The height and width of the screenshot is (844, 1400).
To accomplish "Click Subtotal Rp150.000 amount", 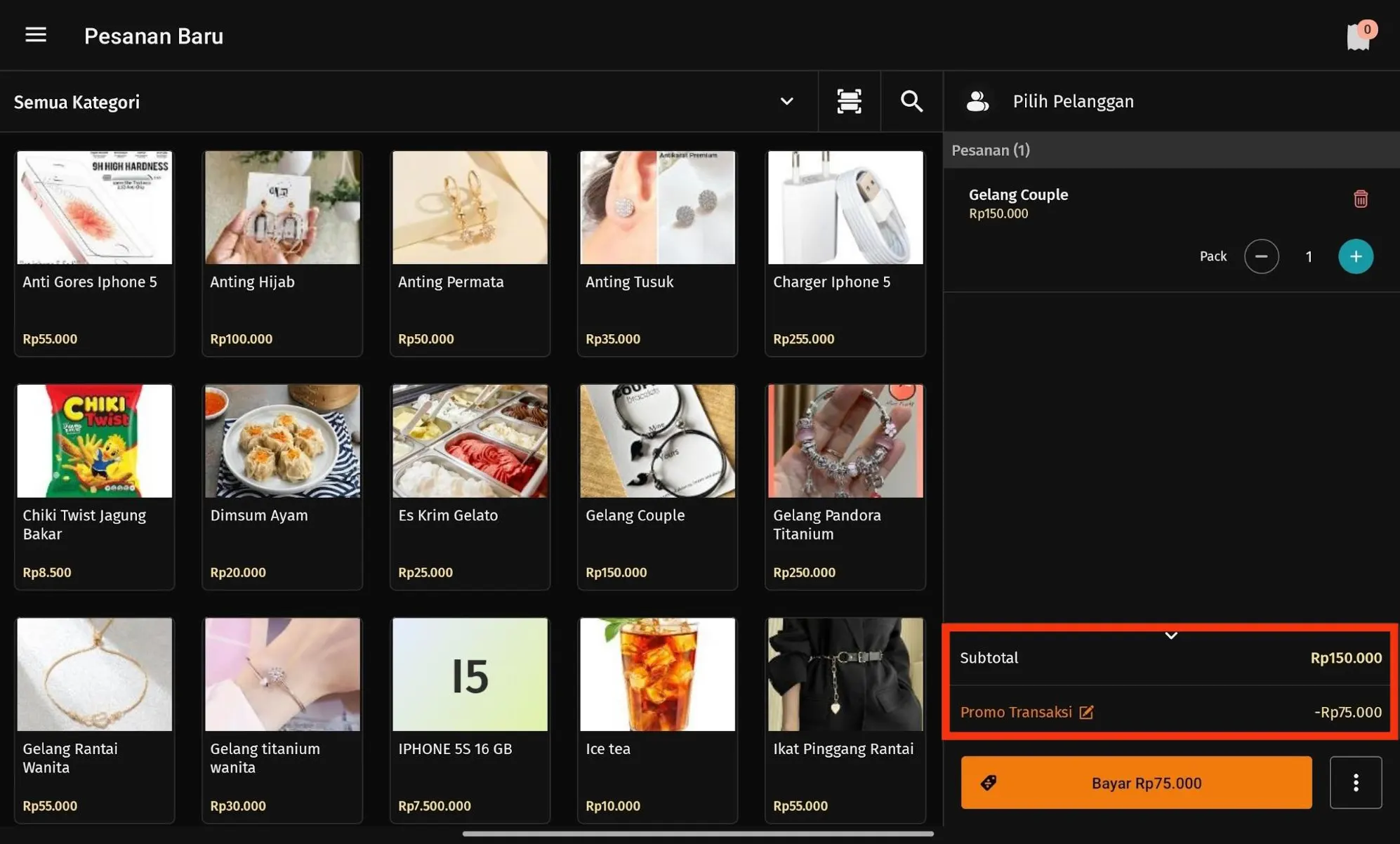I will pyautogui.click(x=1345, y=658).
